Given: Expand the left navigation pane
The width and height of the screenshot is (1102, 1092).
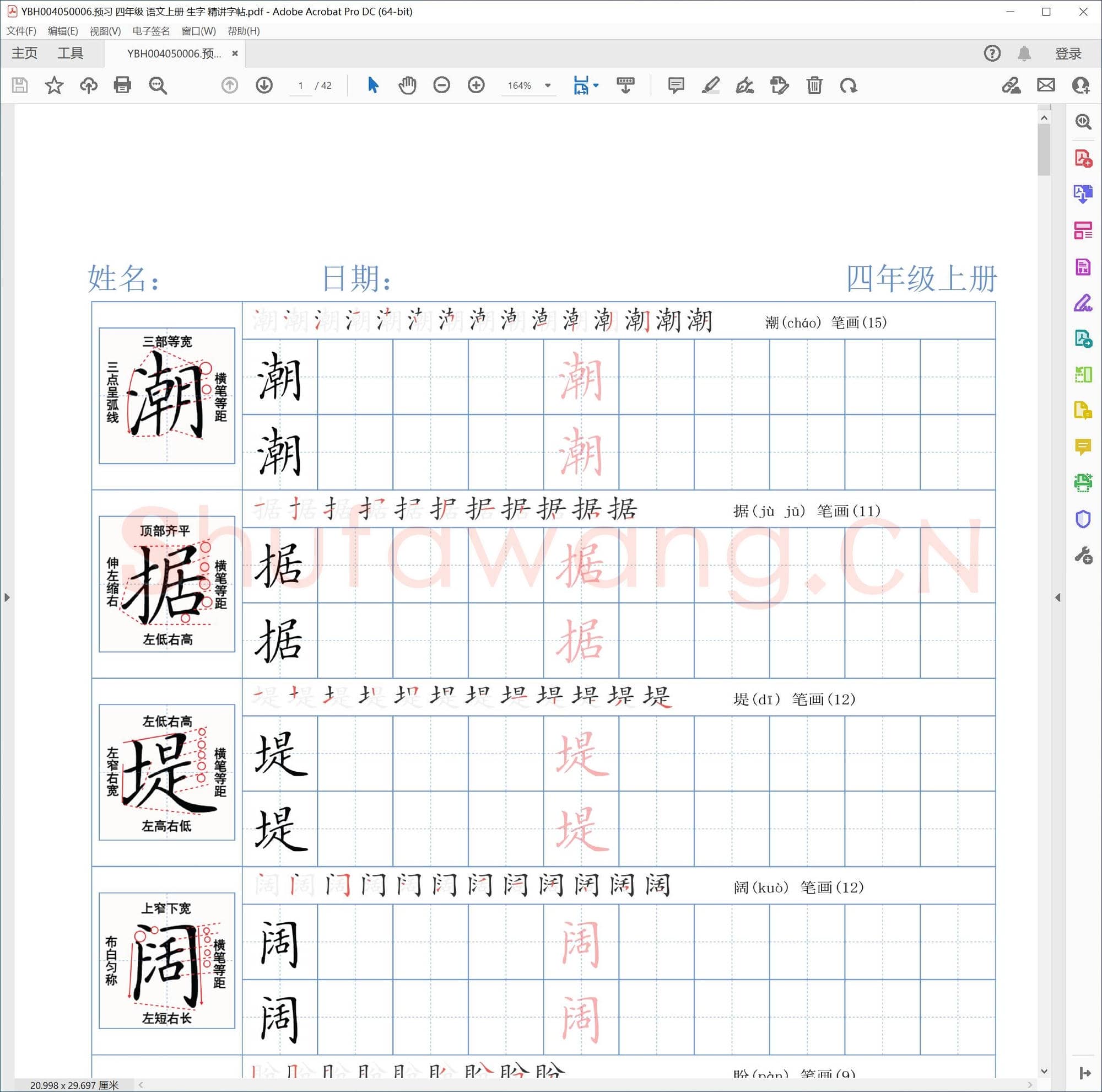Looking at the screenshot, I should pos(7,598).
